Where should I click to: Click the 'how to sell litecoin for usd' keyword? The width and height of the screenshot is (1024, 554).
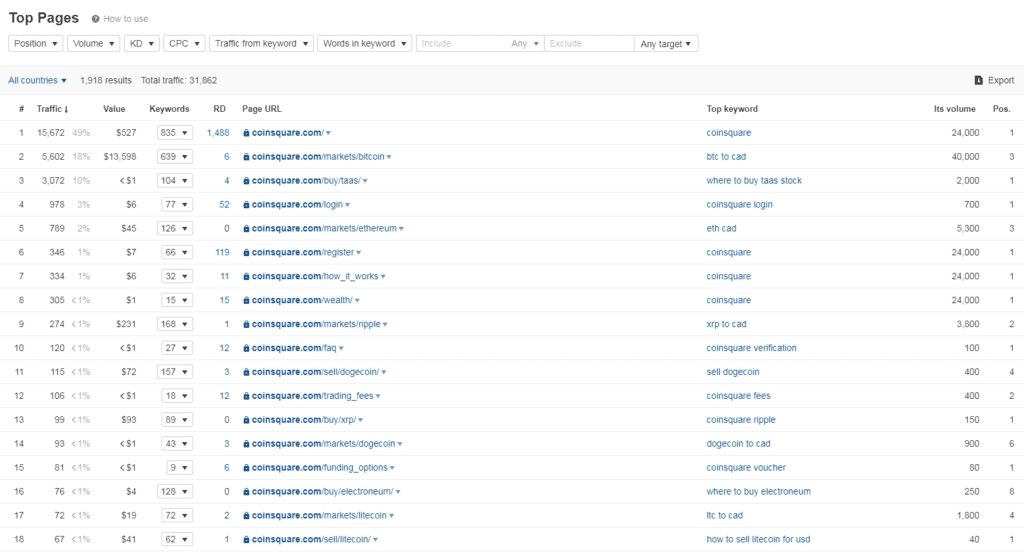pyautogui.click(x=758, y=540)
